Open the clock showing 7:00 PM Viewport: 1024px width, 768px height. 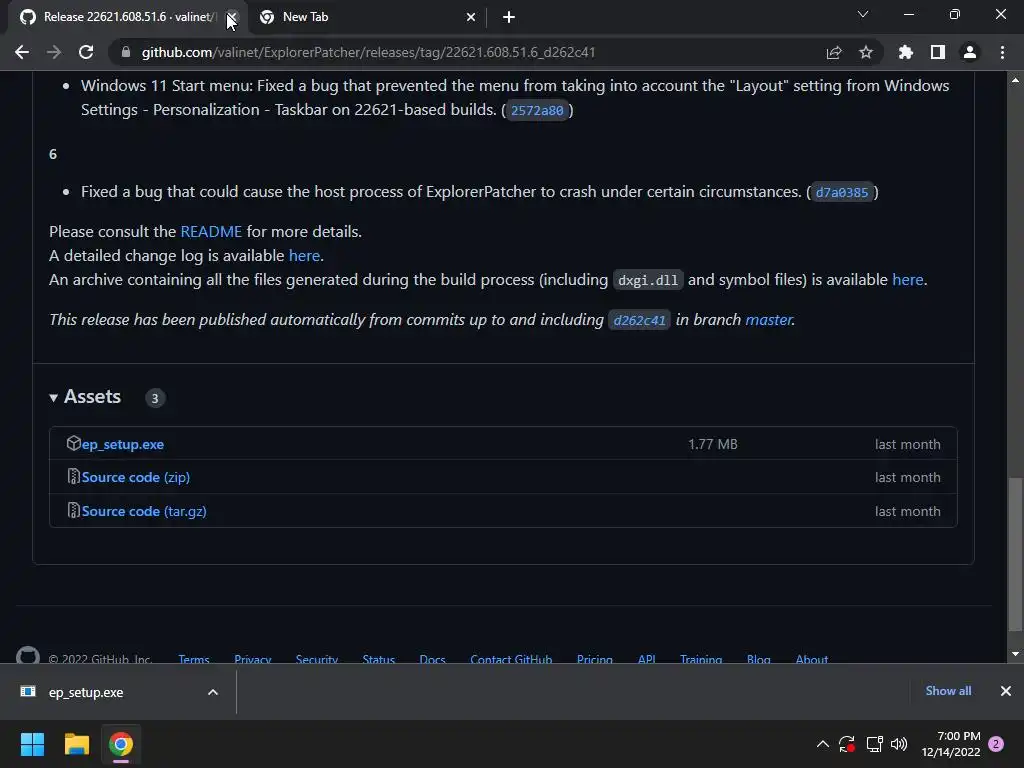click(951, 744)
